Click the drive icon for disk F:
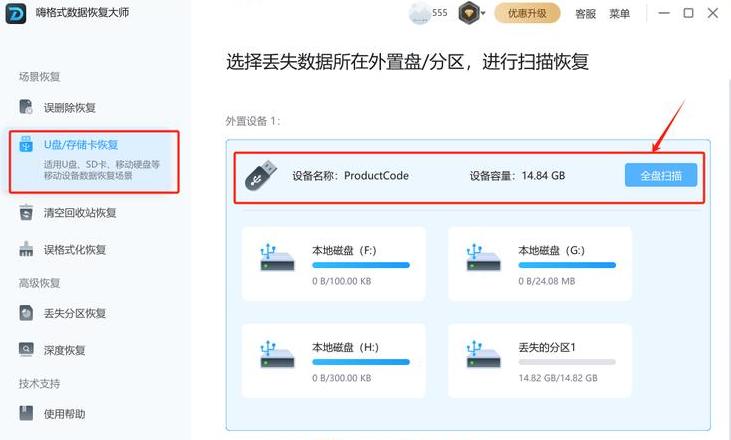The image size is (731, 440). [277, 257]
